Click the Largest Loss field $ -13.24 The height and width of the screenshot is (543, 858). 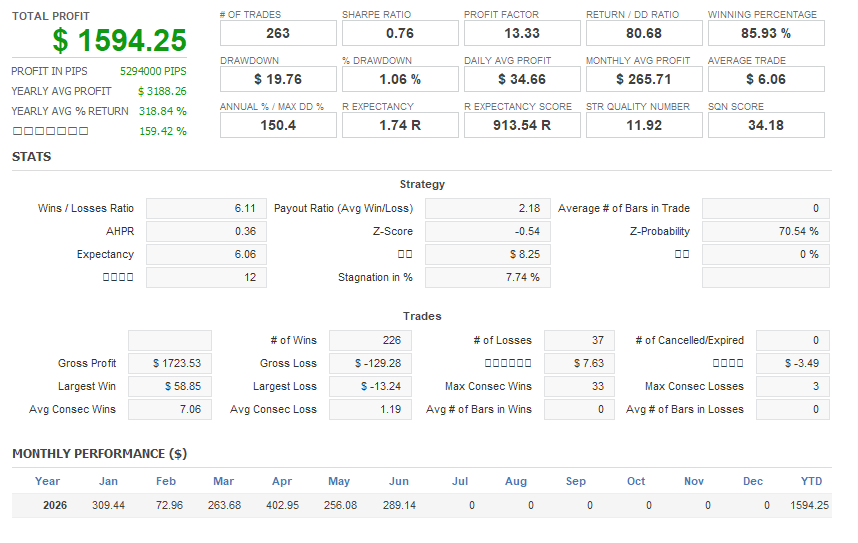[x=370, y=386]
